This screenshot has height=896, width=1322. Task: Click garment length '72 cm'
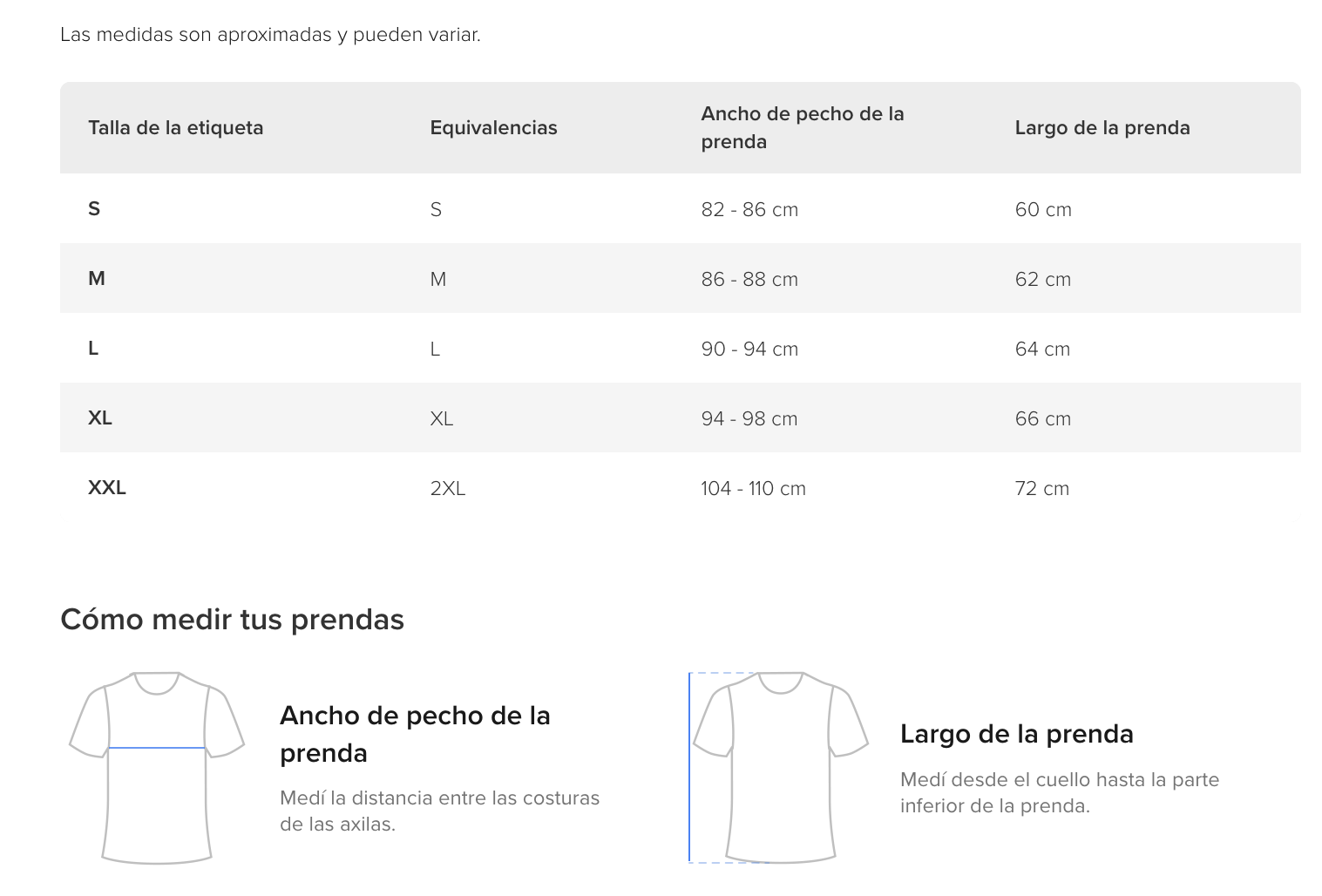(1042, 489)
